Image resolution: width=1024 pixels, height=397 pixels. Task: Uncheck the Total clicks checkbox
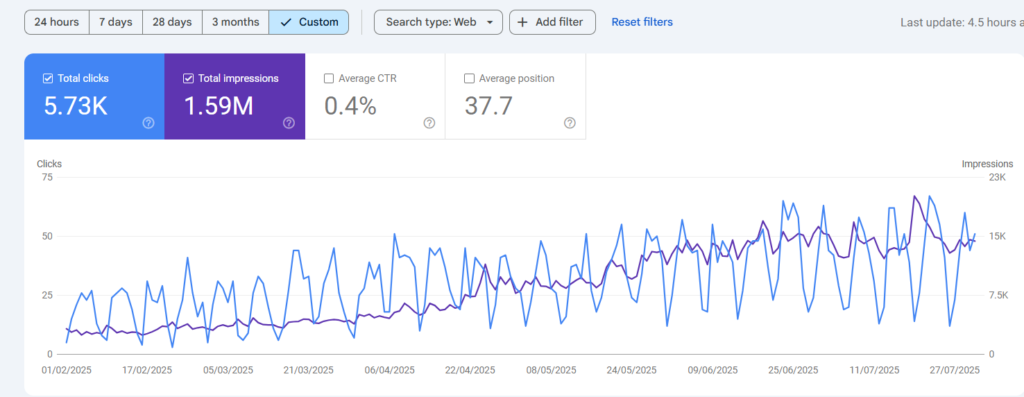[x=48, y=78]
